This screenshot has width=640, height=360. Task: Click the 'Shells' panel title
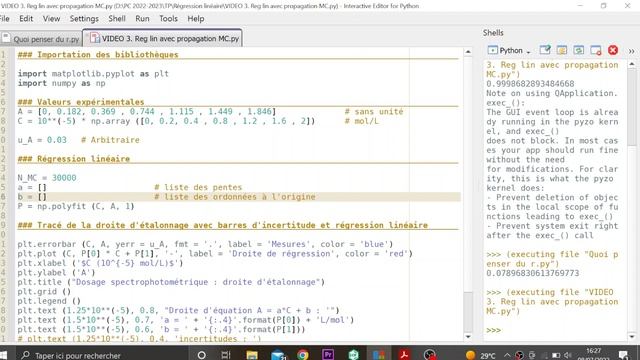(493, 33)
